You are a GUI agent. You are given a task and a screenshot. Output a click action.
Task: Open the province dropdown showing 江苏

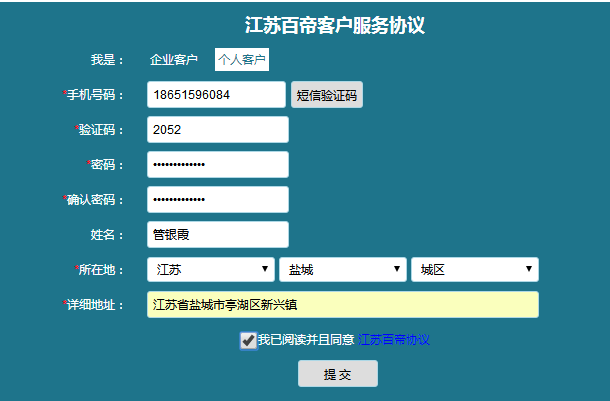tap(211, 269)
